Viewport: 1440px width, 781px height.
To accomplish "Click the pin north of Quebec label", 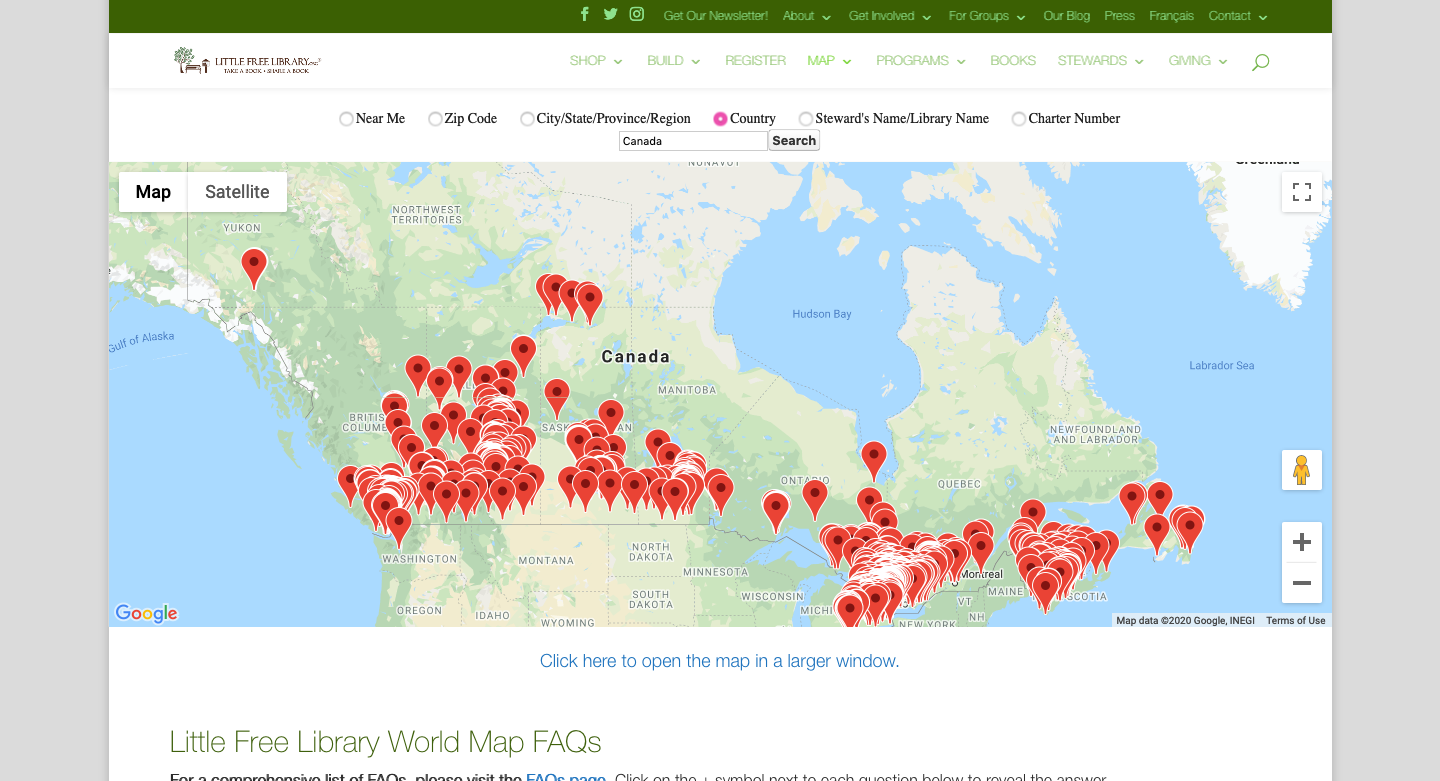I will (874, 460).
